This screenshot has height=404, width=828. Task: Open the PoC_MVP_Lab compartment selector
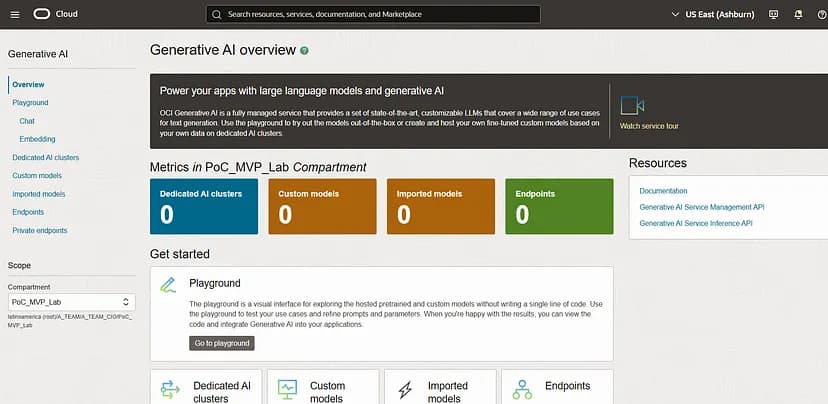(71, 302)
